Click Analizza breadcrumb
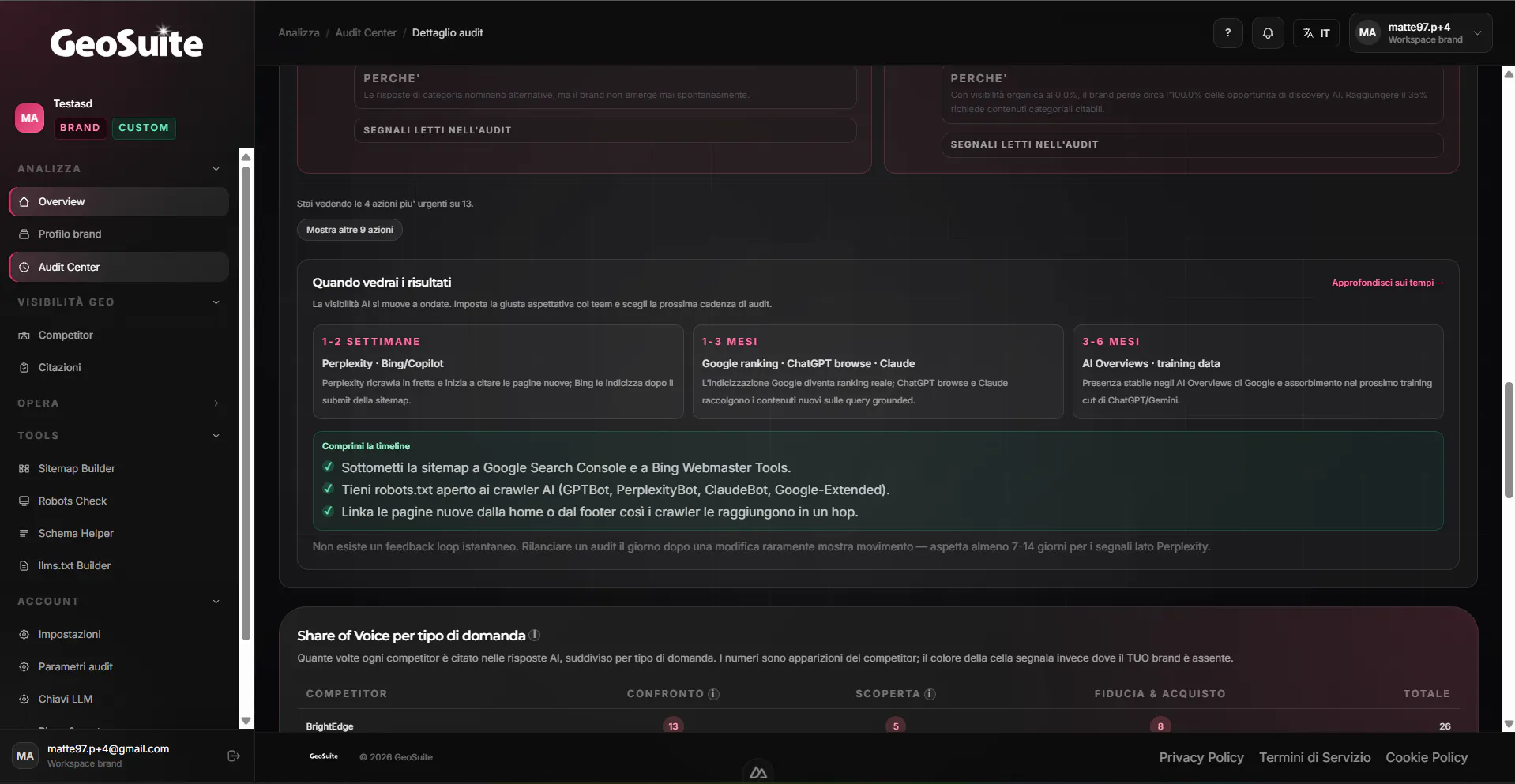 (299, 32)
